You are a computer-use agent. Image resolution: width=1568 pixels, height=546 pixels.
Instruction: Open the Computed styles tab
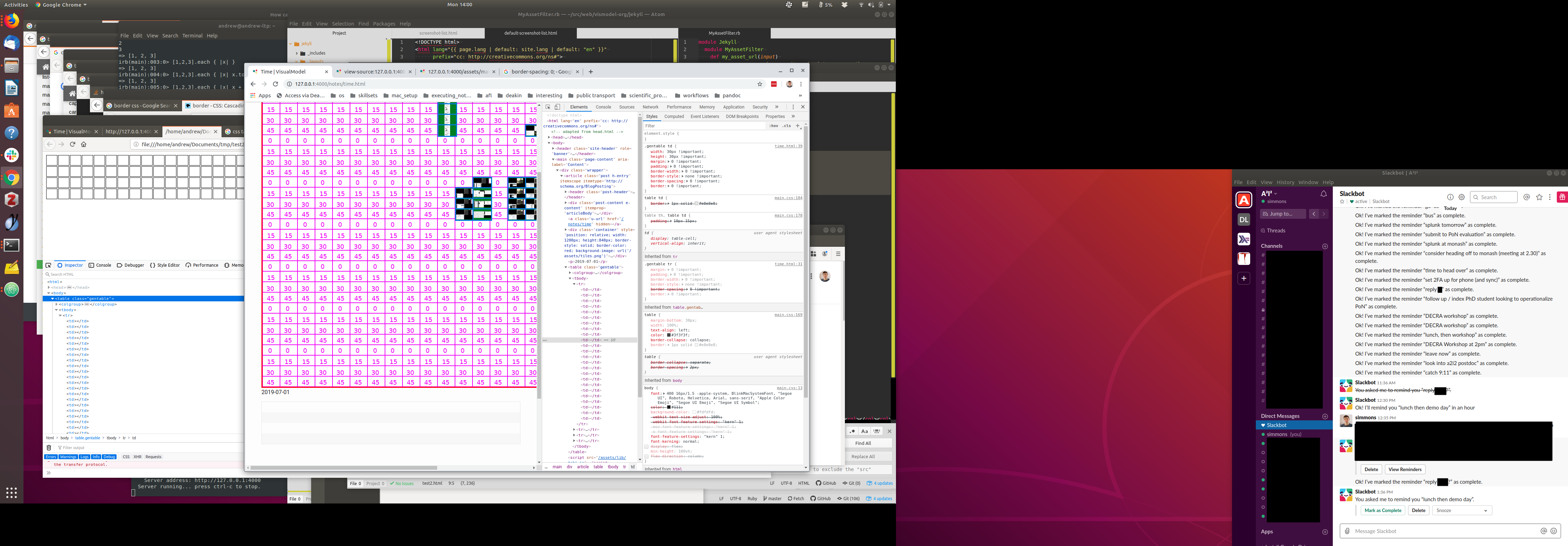(674, 116)
